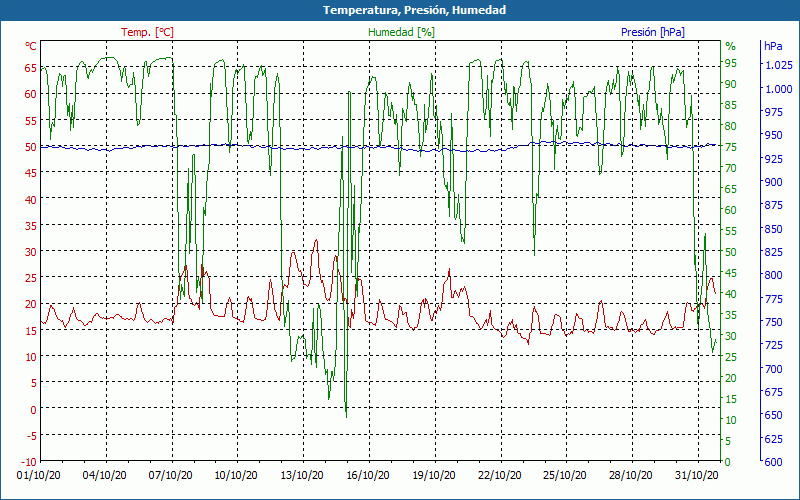The width and height of the screenshot is (800, 500).
Task: Click the green 50 humidity axis value
Action: (x=731, y=252)
